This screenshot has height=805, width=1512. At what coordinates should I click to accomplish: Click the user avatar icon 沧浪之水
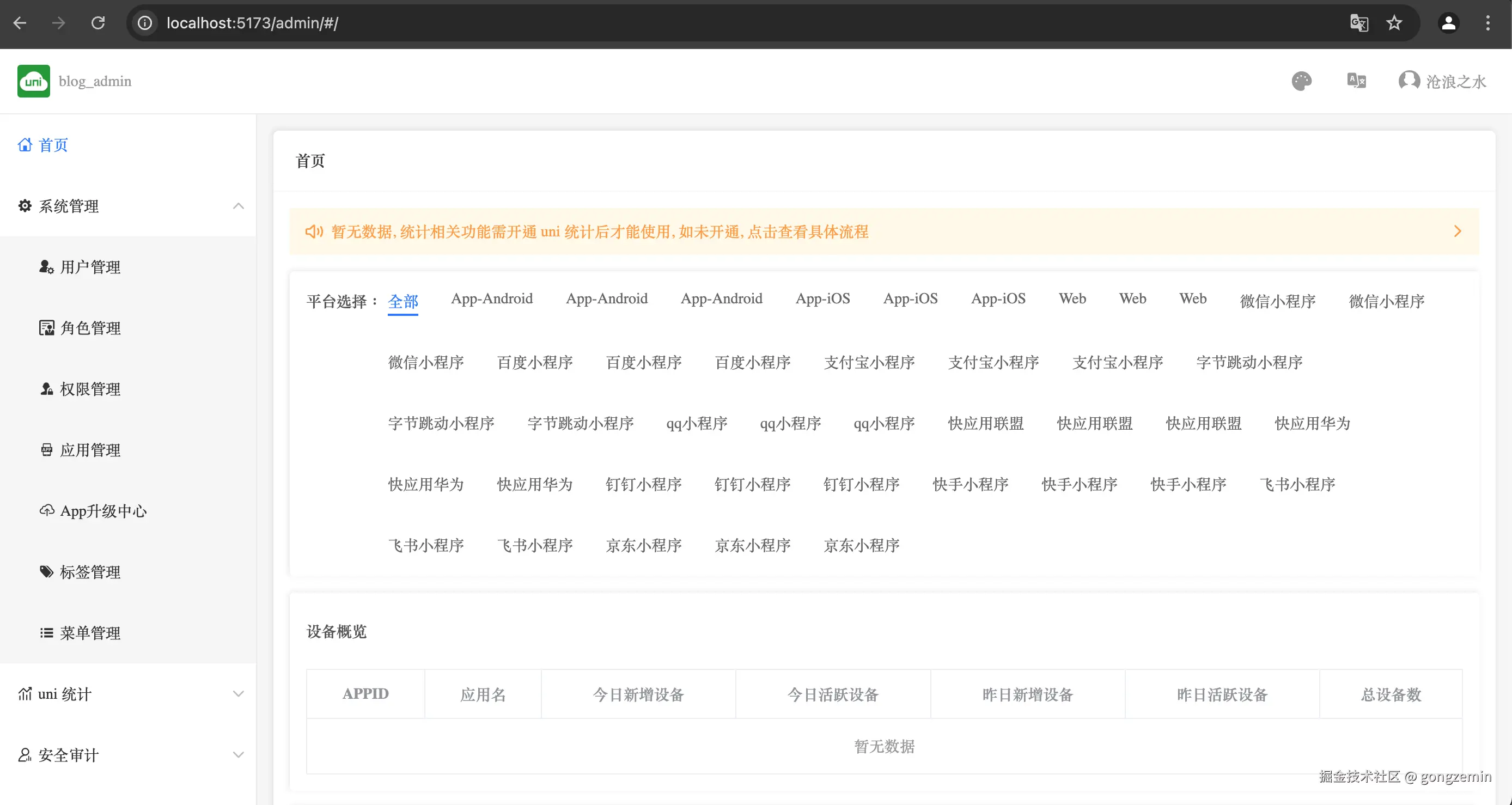click(1409, 81)
